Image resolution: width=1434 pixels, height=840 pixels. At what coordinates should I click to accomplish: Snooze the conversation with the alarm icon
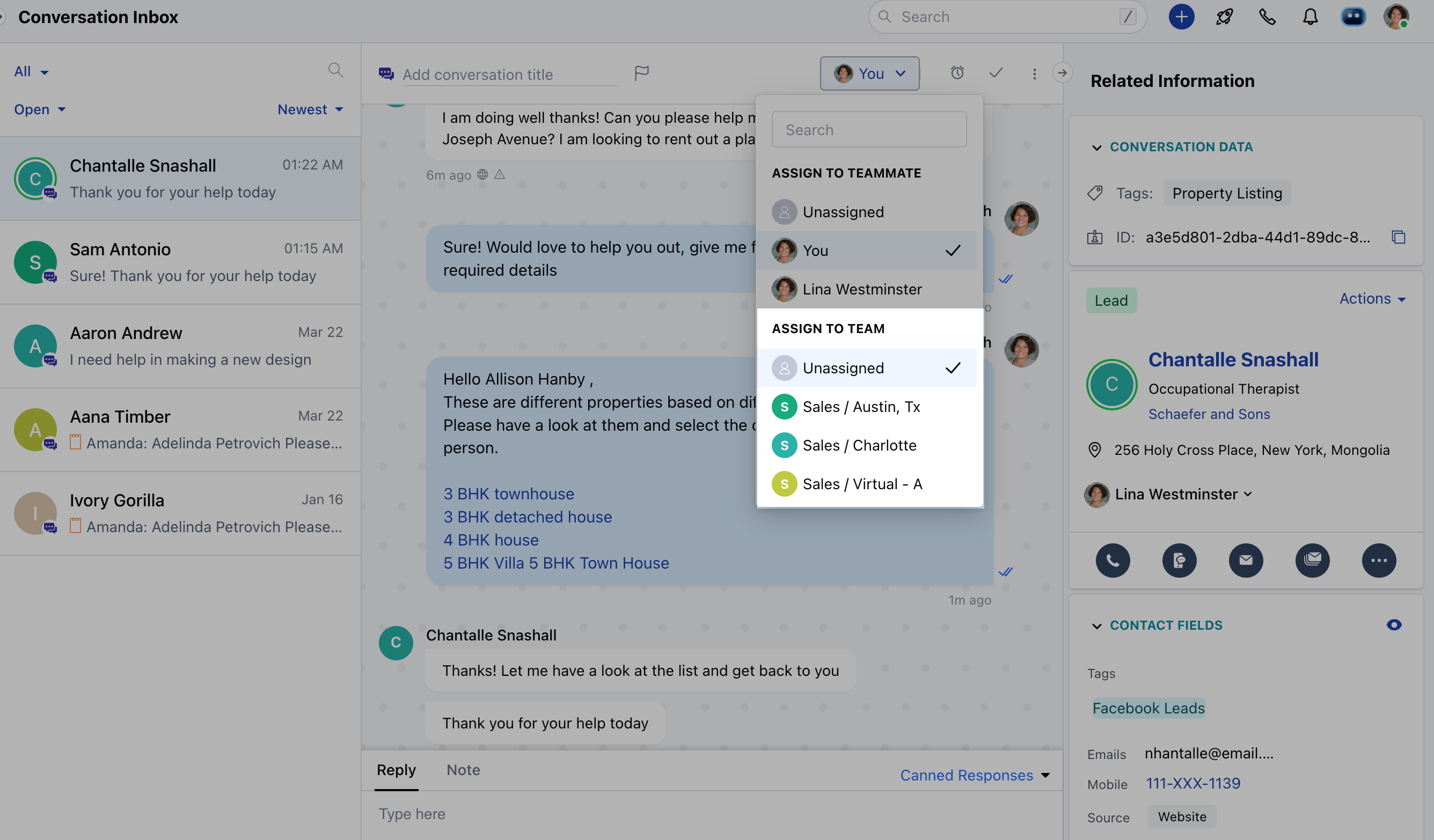[x=957, y=73]
